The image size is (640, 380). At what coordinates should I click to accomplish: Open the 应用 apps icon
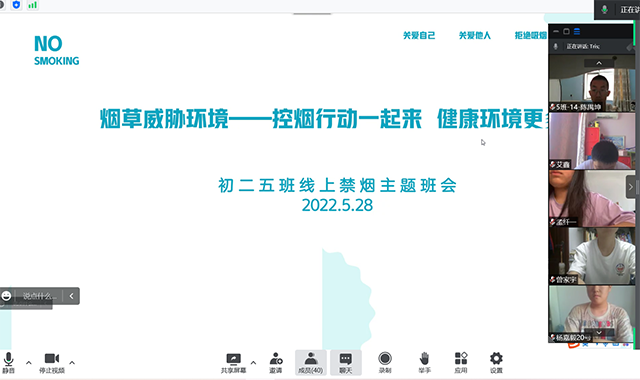[x=461, y=363]
